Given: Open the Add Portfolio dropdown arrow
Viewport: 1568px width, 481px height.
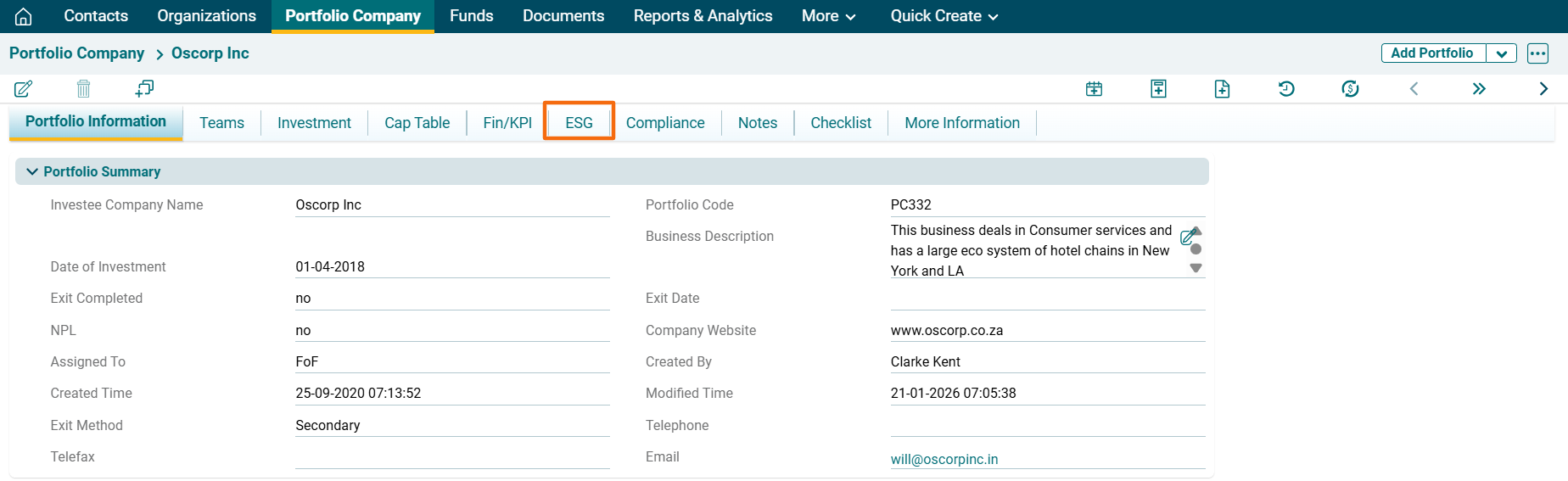Looking at the screenshot, I should (x=1501, y=53).
